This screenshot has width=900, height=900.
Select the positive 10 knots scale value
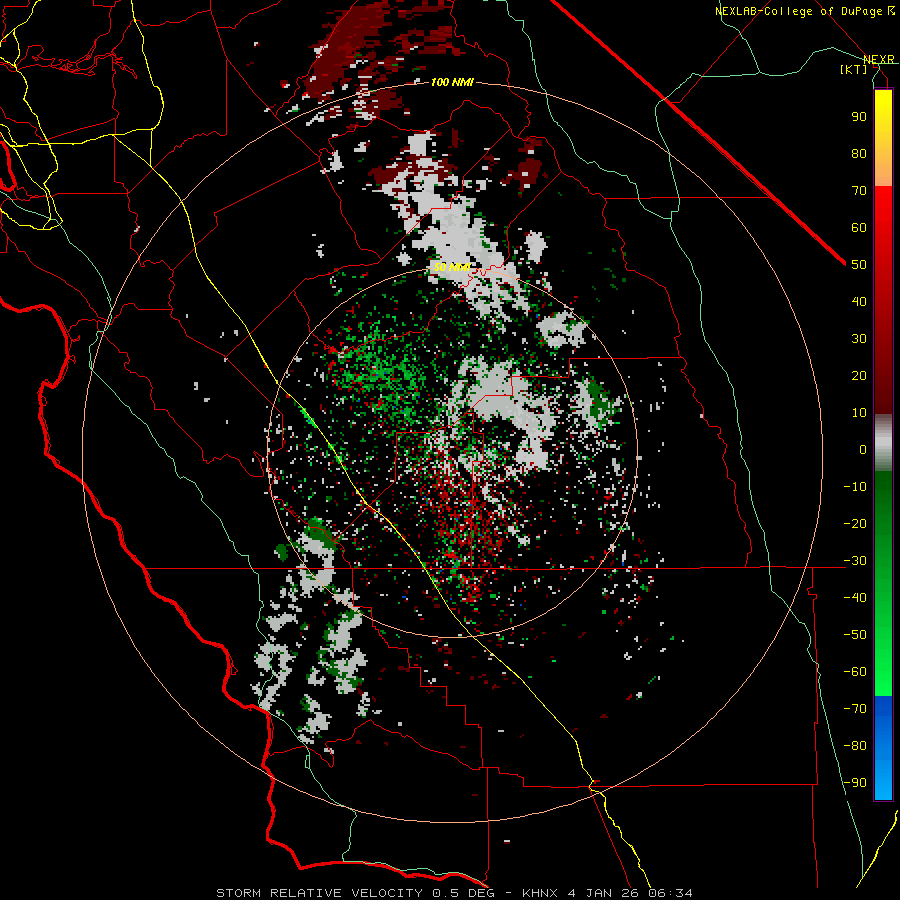click(x=859, y=413)
